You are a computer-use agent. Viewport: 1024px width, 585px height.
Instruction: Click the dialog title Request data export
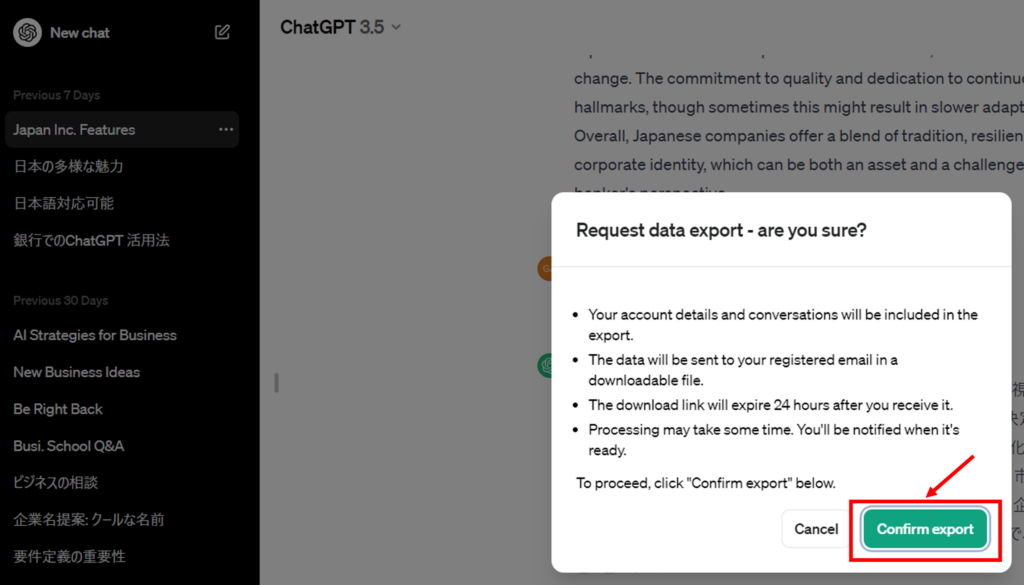click(721, 230)
